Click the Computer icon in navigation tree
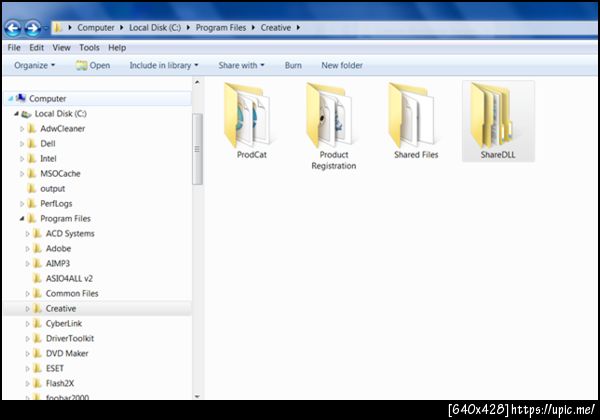 click(21, 98)
